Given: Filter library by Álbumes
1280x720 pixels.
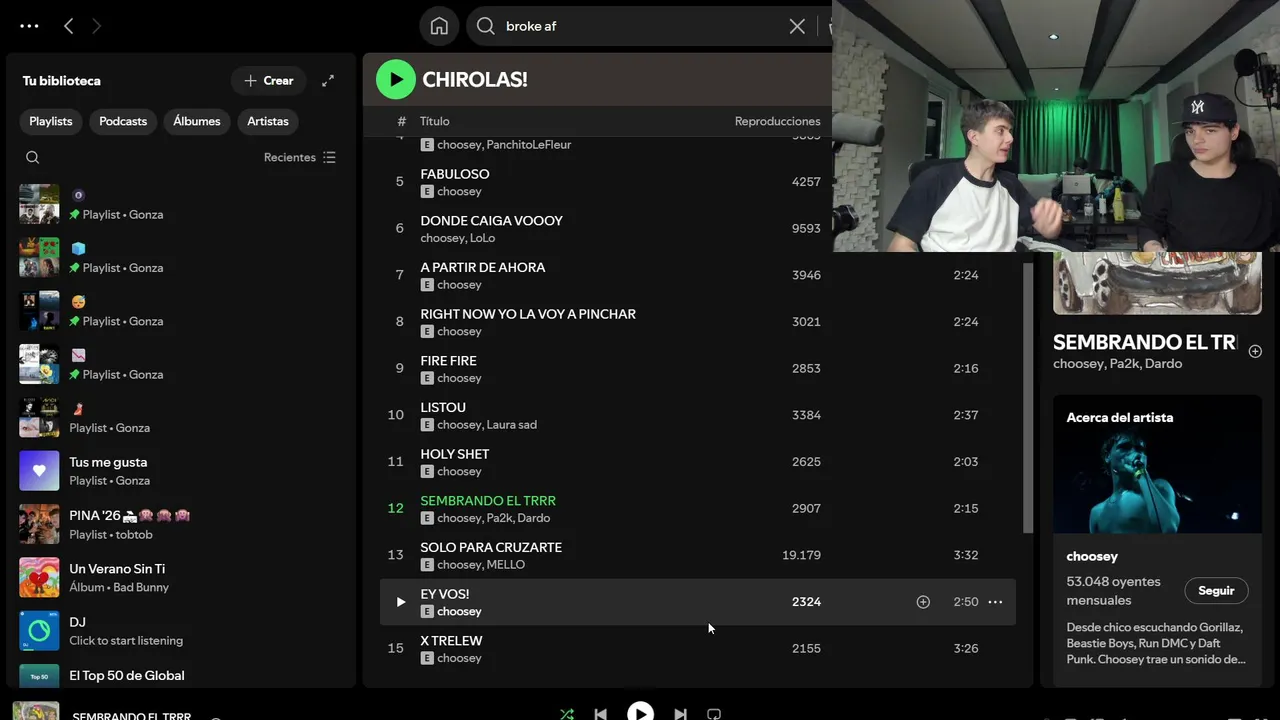Looking at the screenshot, I should (x=197, y=121).
